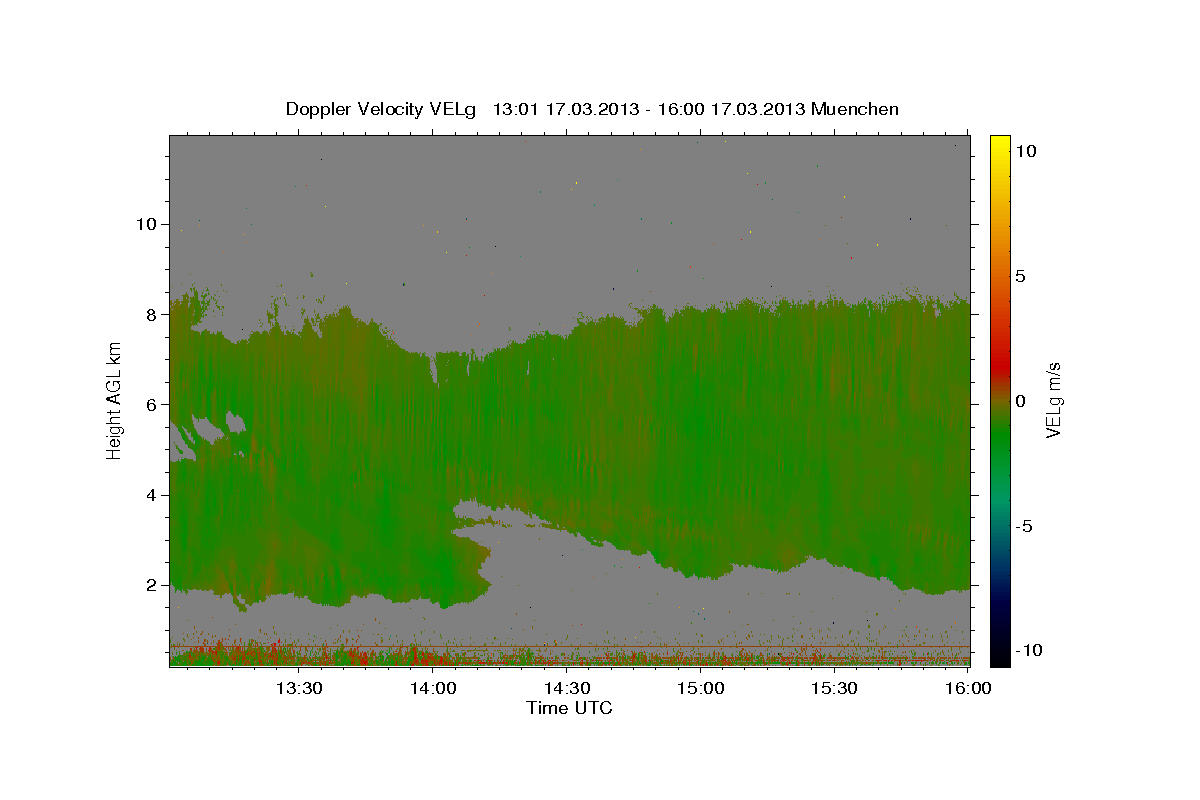Pick the yellow top of the colorbar

1000,141
